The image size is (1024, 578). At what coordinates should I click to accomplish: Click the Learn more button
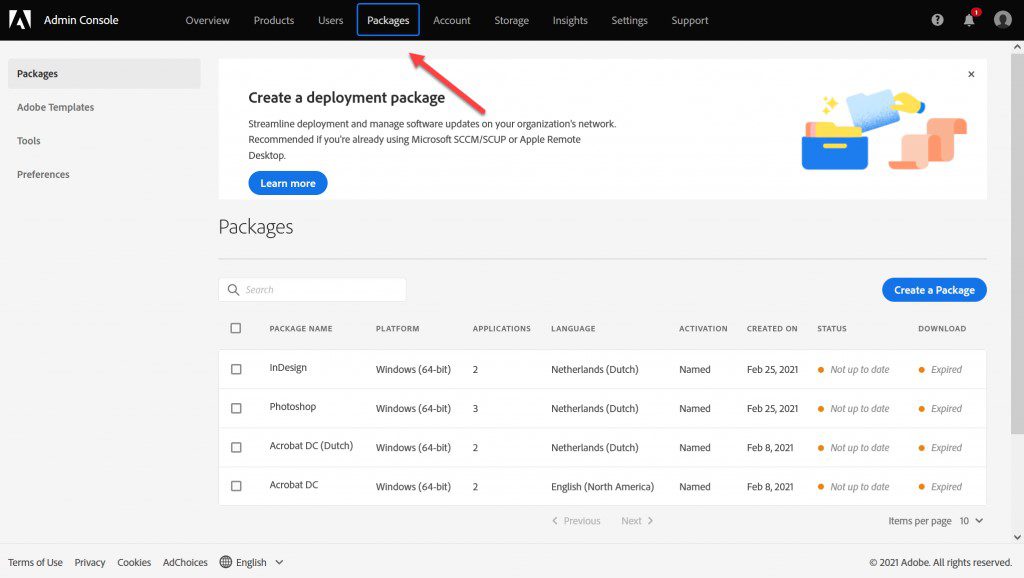(287, 183)
